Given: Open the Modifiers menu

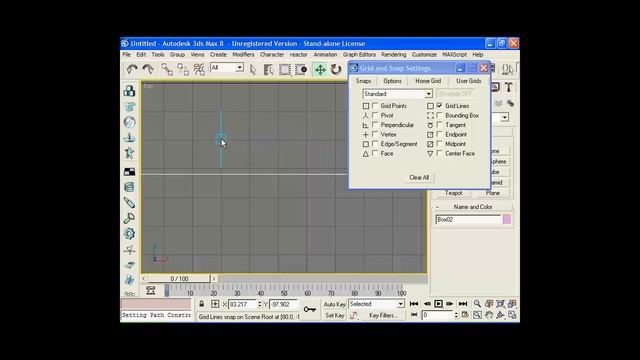Looking at the screenshot, I should click(x=243, y=54).
